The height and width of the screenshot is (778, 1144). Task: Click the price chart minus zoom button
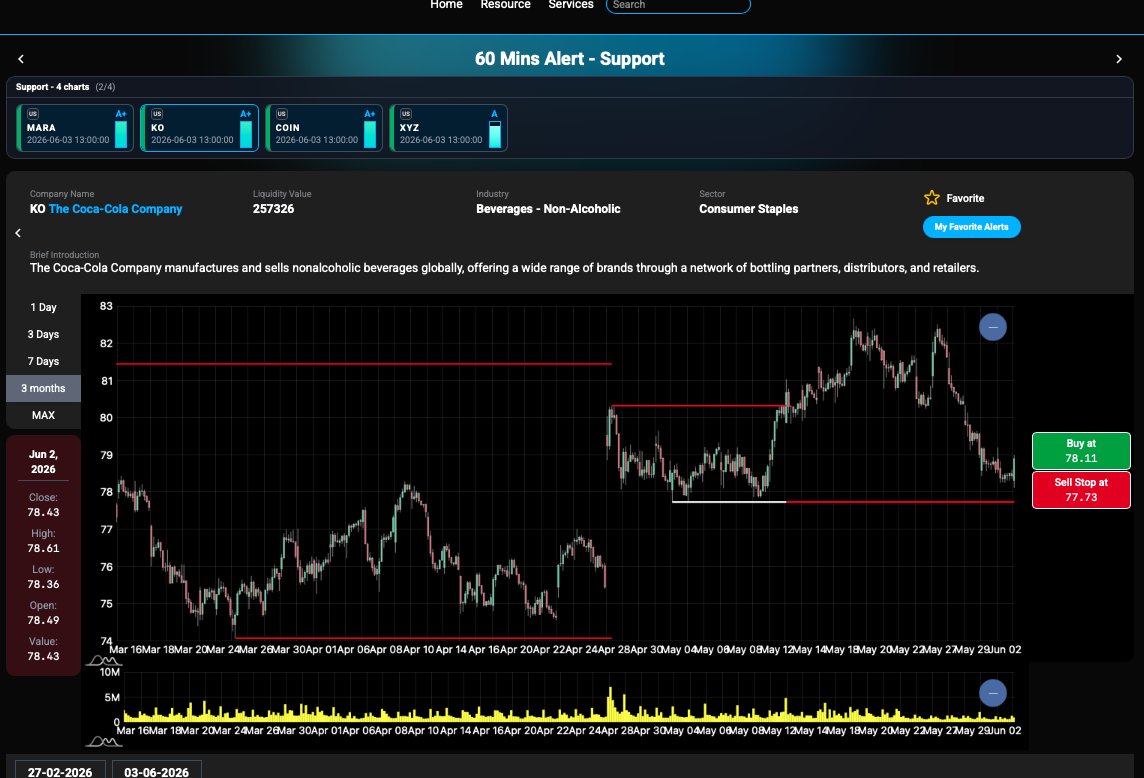[x=992, y=327]
